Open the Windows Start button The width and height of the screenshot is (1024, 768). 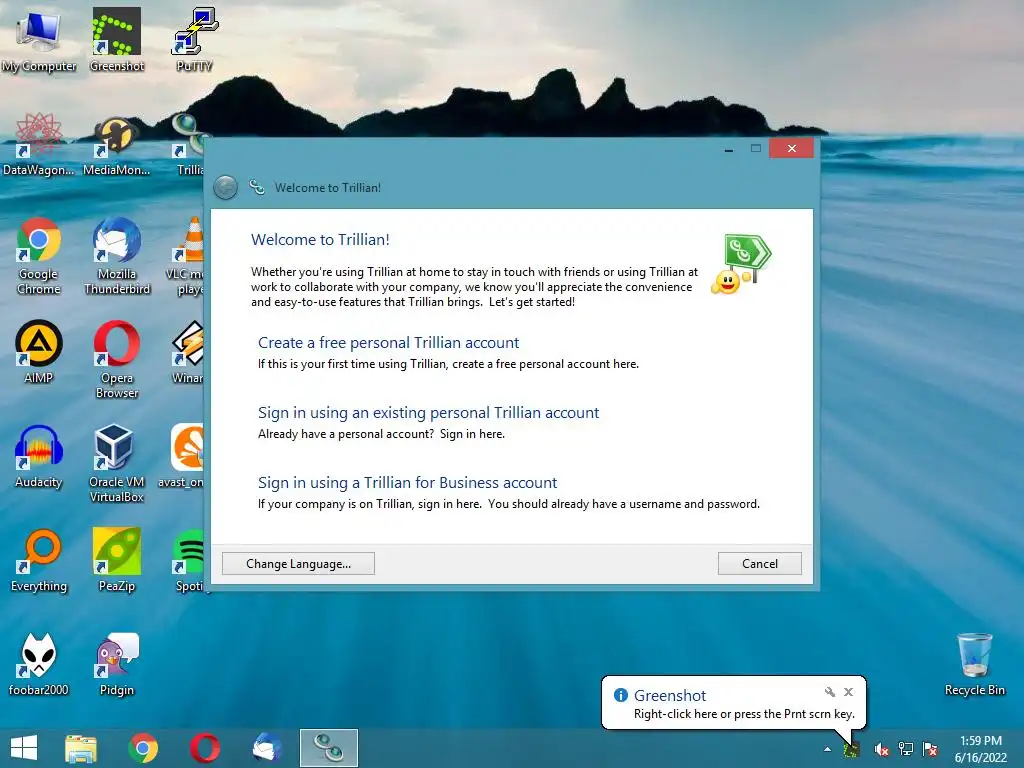[x=24, y=748]
